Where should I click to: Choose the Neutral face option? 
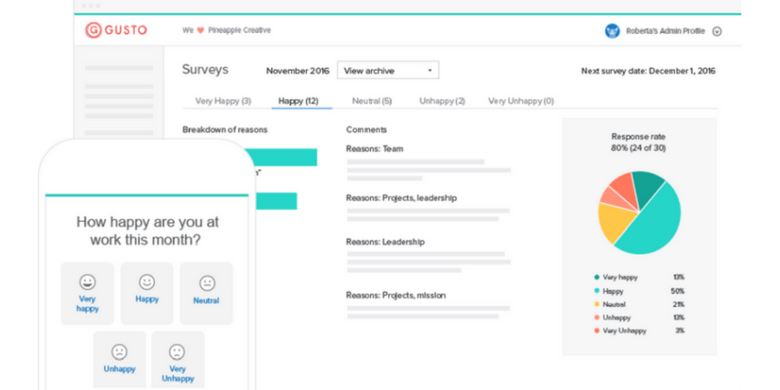click(206, 293)
